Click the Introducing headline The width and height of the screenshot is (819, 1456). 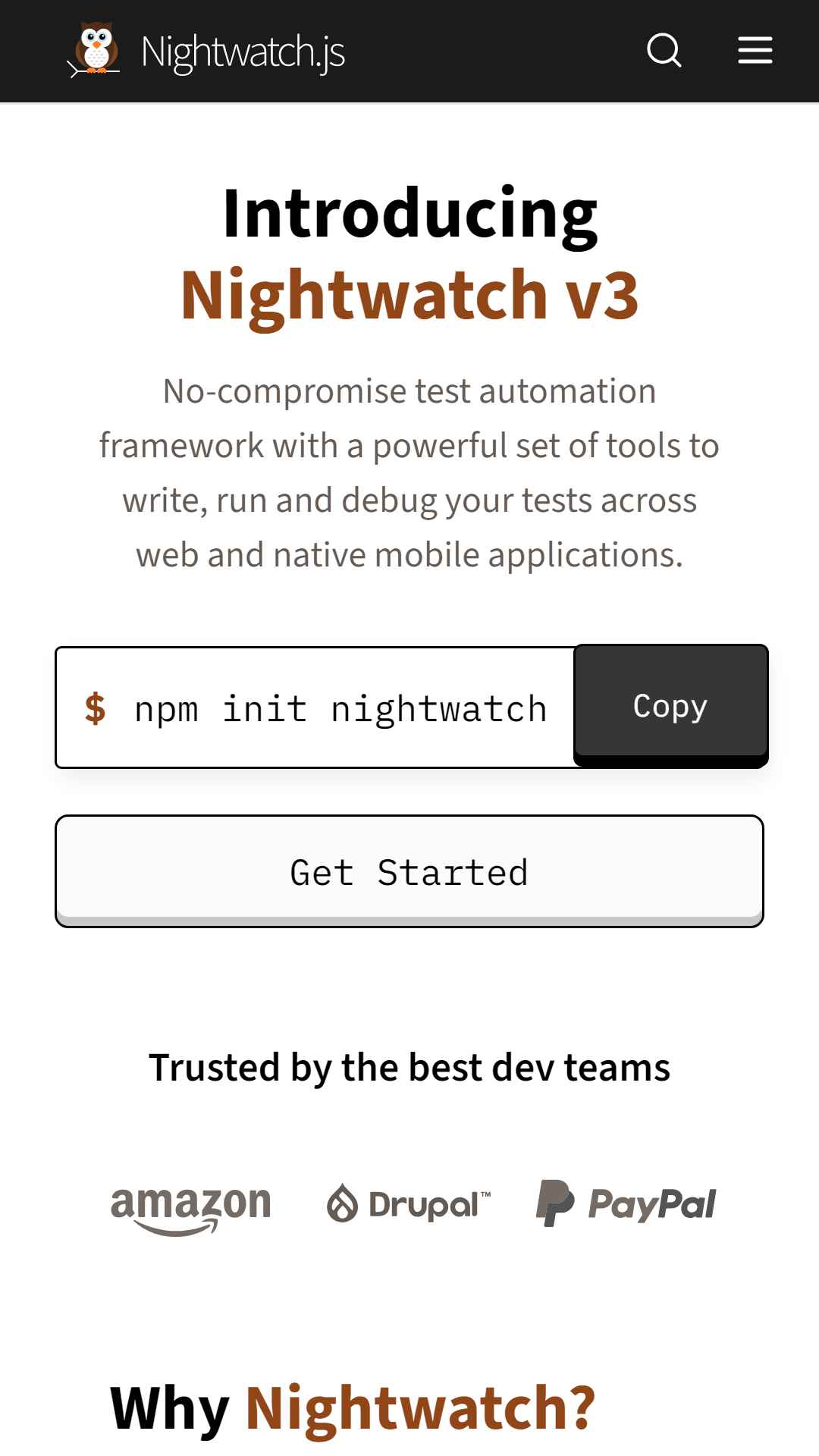410,213
